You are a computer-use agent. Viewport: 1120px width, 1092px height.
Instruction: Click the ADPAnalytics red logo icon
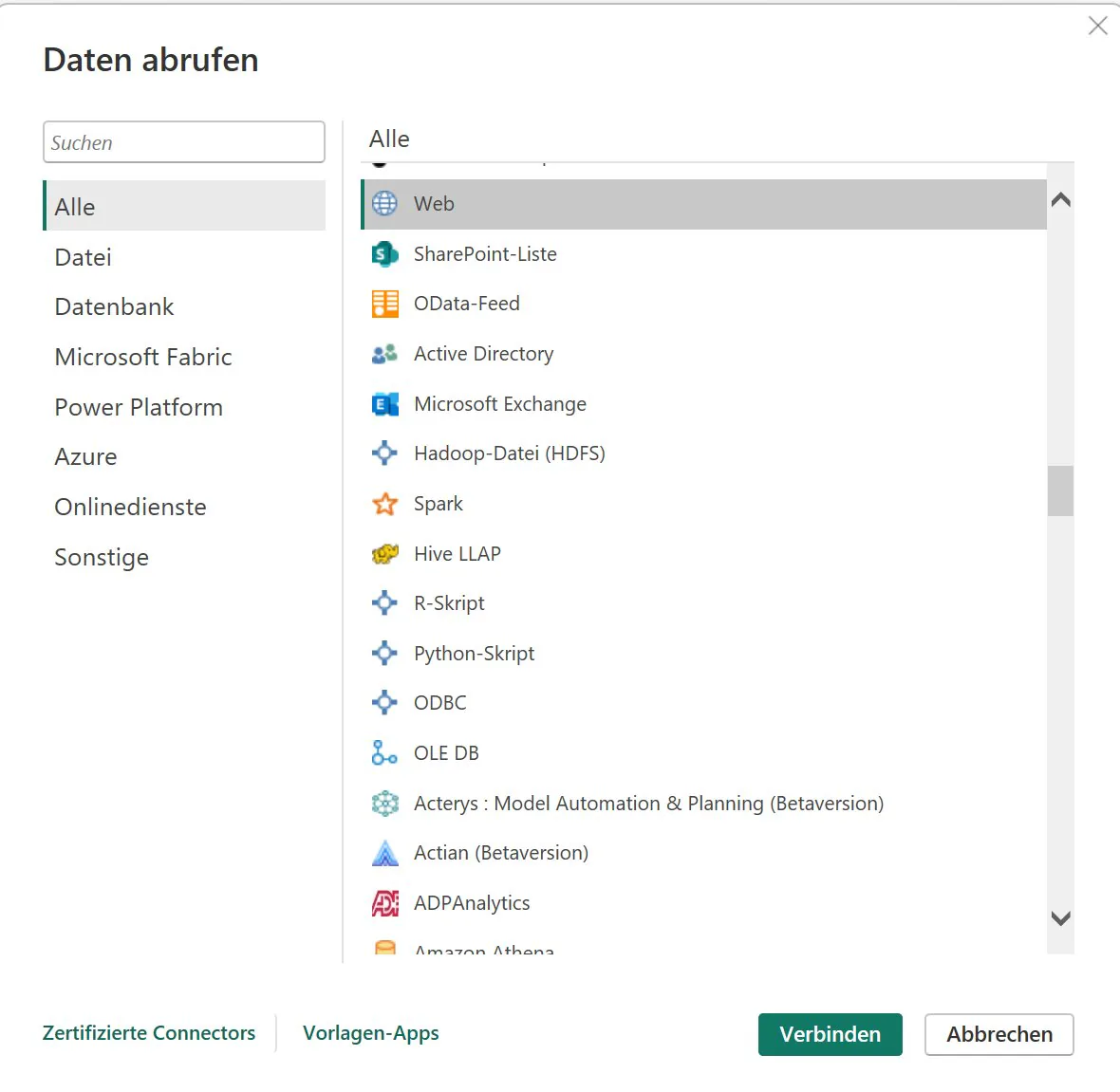[x=384, y=903]
